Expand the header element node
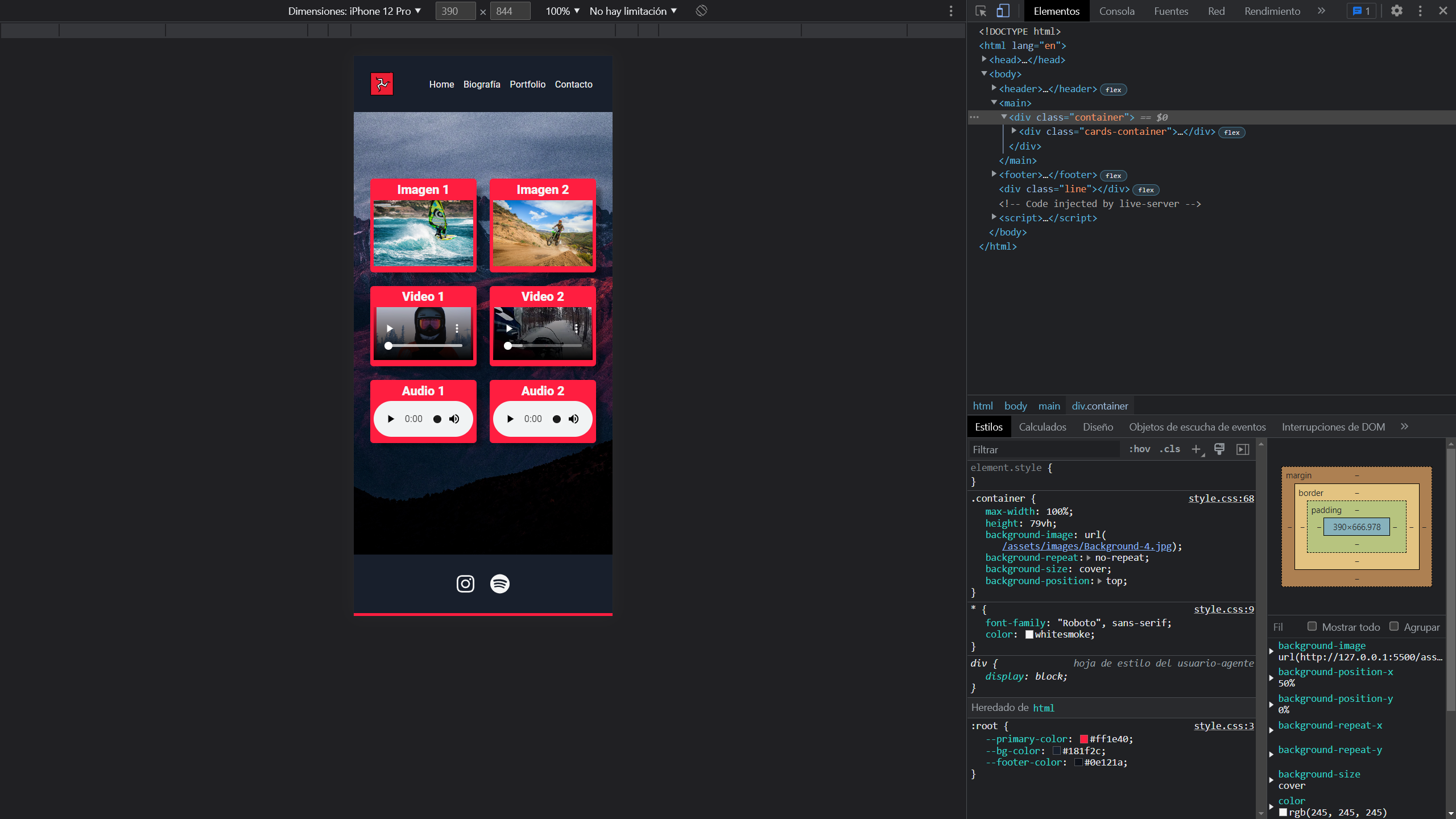The height and width of the screenshot is (819, 1456). click(994, 88)
